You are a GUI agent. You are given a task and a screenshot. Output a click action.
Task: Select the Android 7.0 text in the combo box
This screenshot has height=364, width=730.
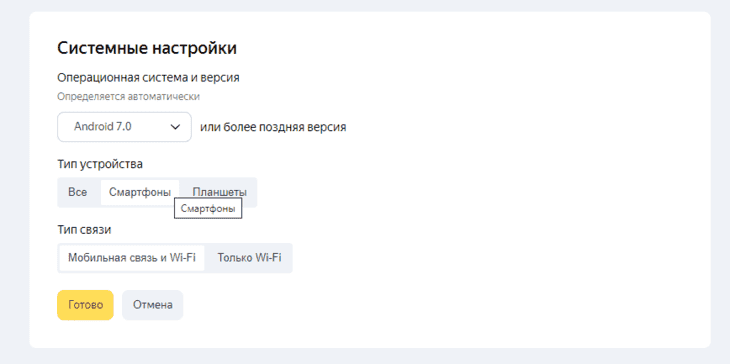pos(102,127)
